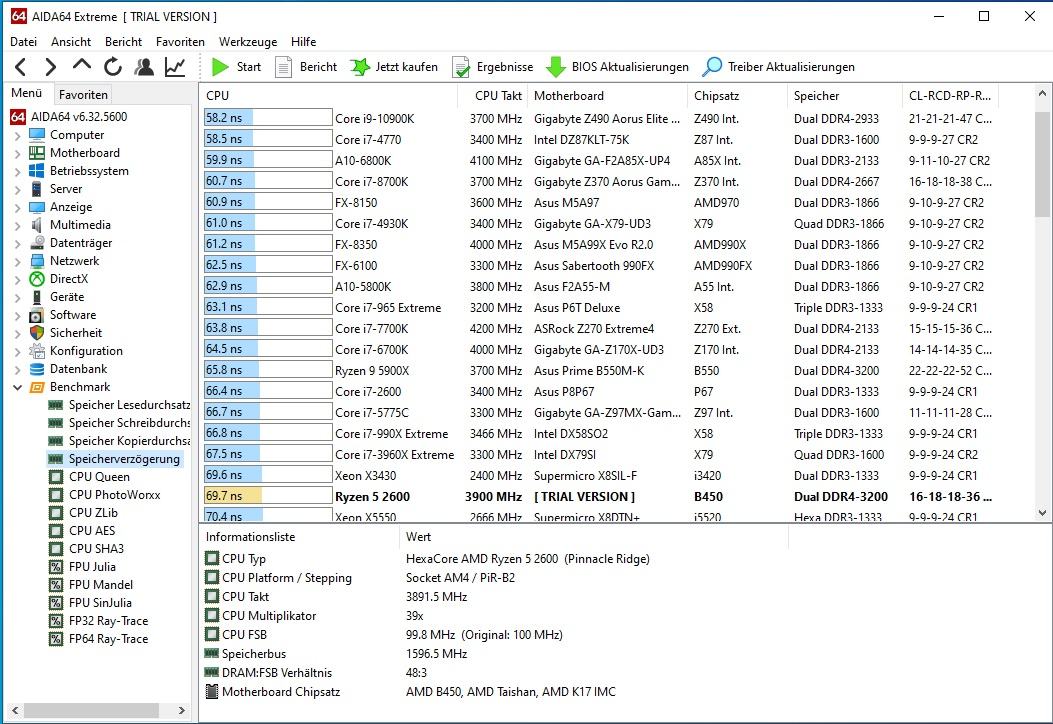The height and width of the screenshot is (724, 1053).
Task: Click the Datenträger drive icon
Action: tap(37, 243)
